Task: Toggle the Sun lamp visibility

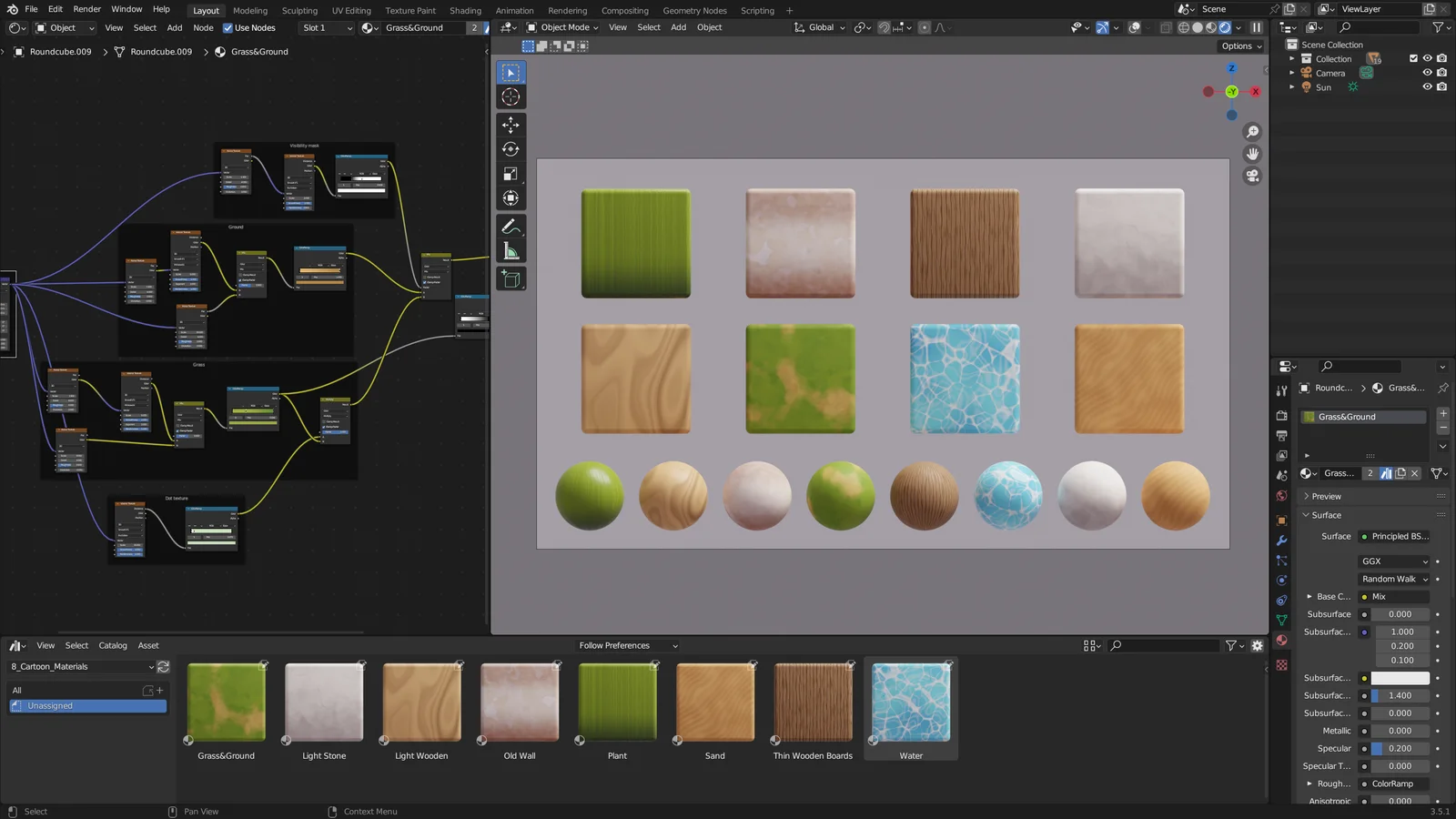Action: point(1427,86)
